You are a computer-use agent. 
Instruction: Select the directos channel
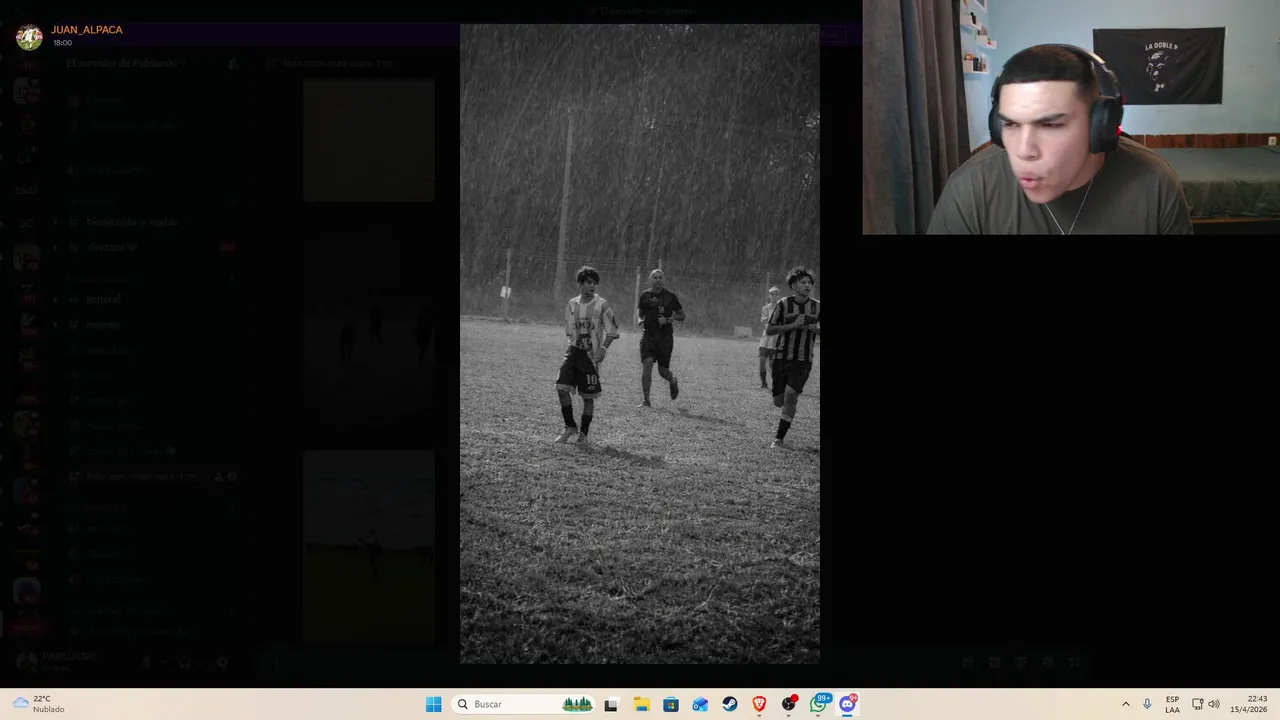pyautogui.click(x=152, y=247)
